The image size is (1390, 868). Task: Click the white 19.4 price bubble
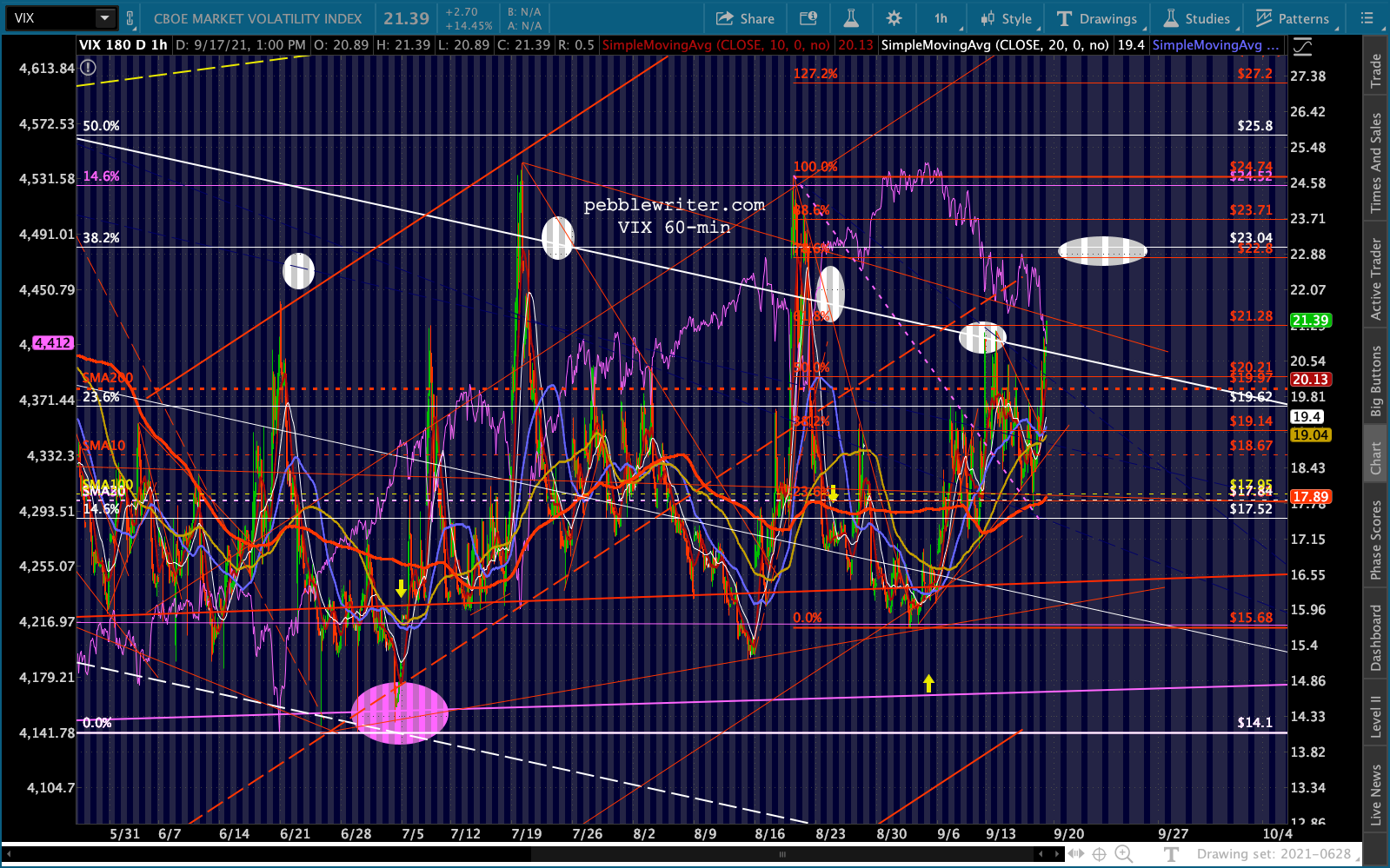(1307, 417)
